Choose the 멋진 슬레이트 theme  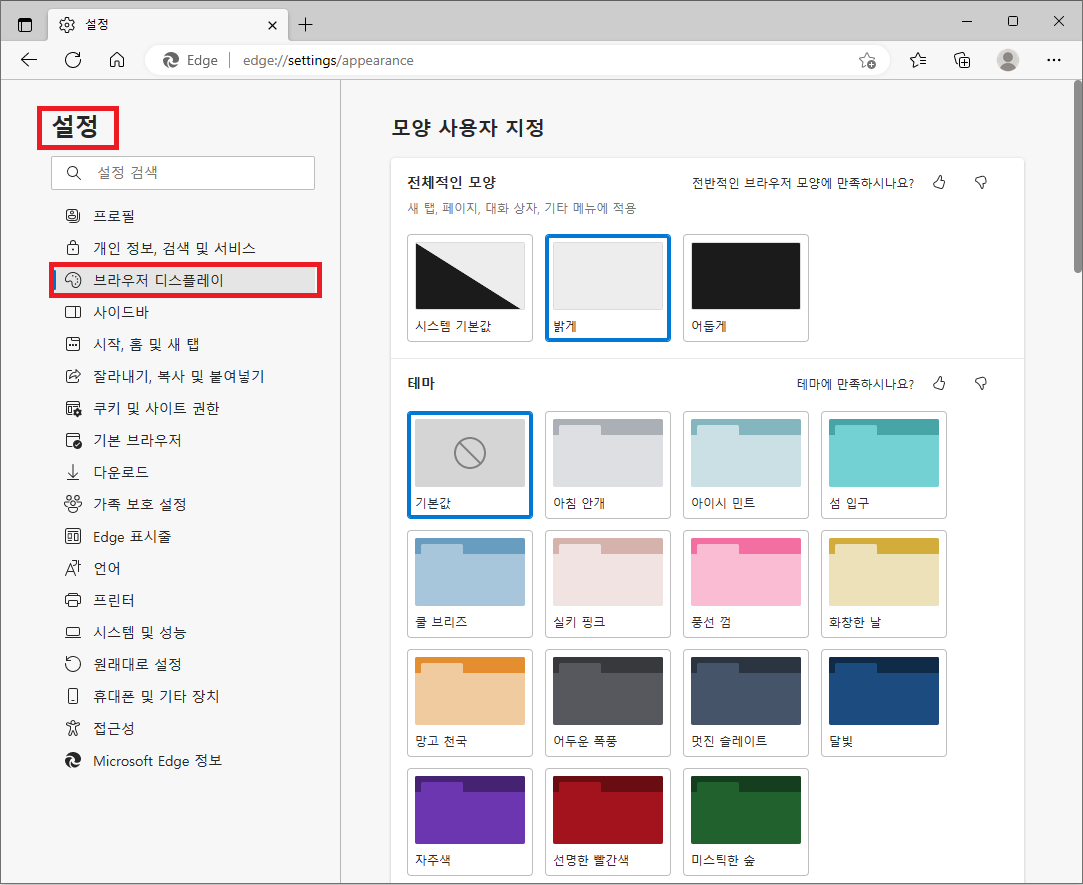[x=746, y=703]
